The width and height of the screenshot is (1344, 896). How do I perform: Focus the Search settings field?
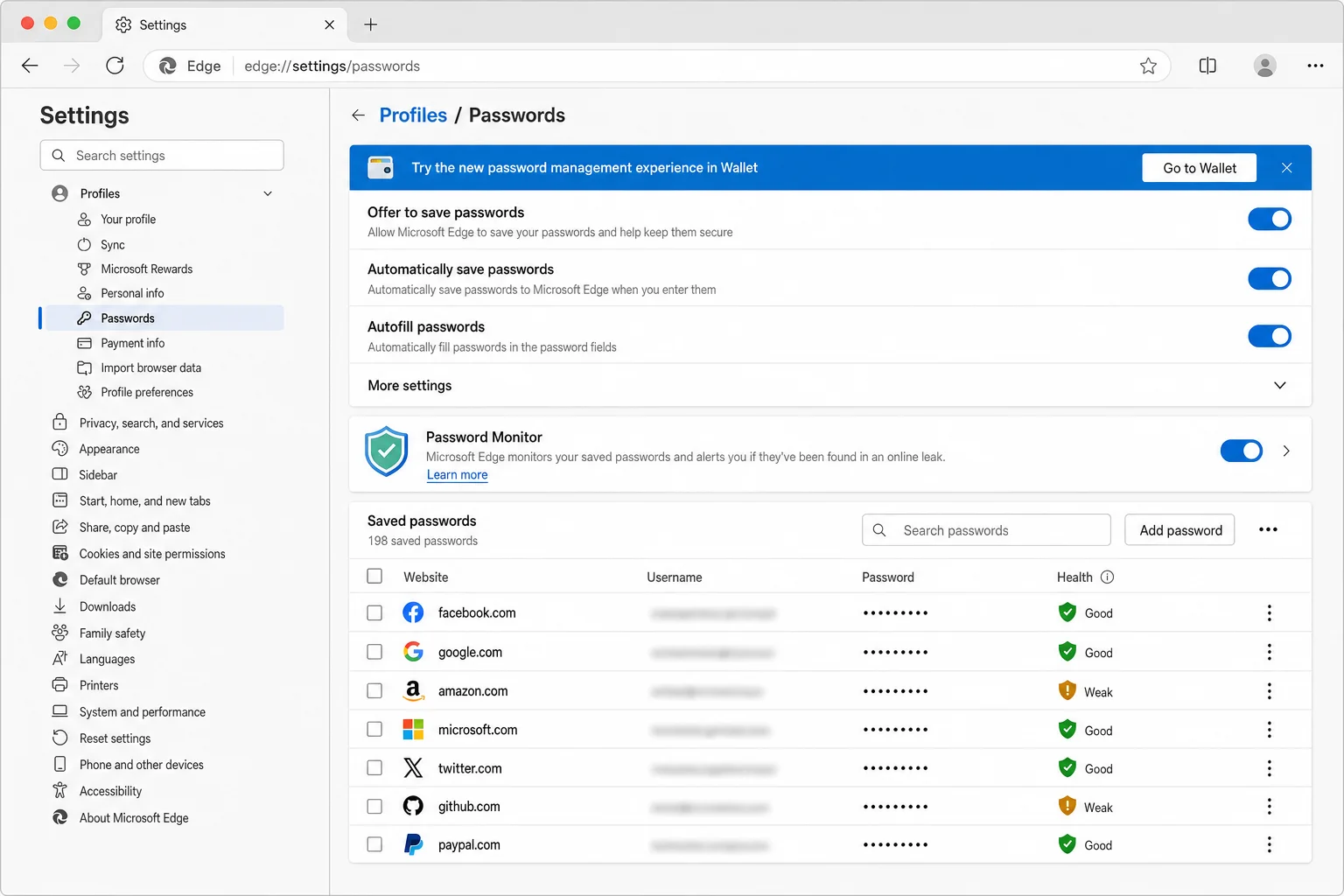(x=162, y=155)
